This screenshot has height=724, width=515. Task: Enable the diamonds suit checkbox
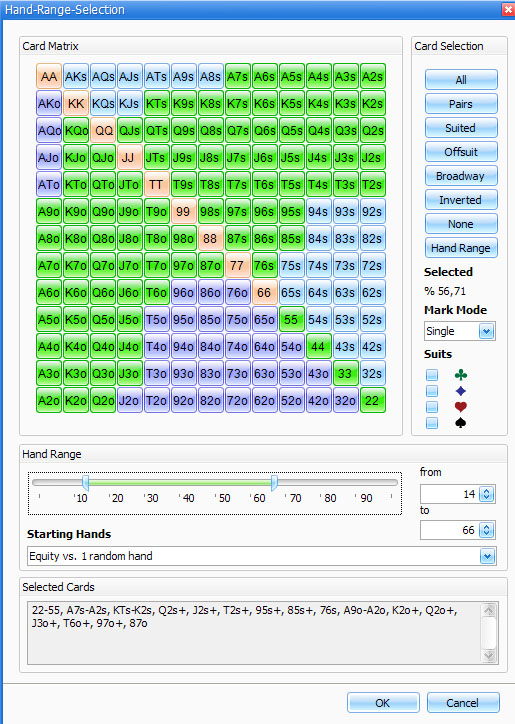432,391
